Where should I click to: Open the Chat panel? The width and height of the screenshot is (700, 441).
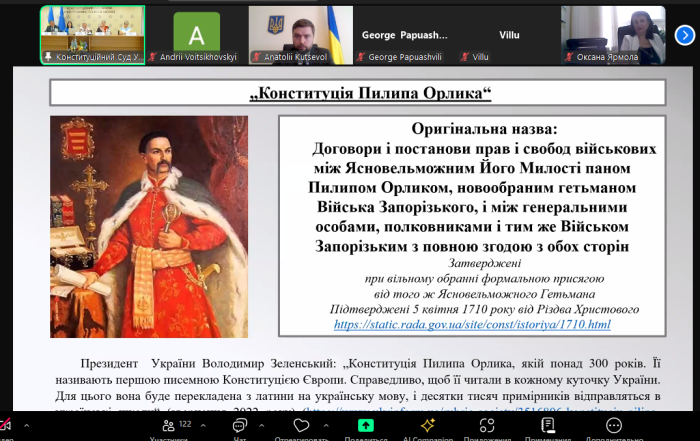[240, 425]
